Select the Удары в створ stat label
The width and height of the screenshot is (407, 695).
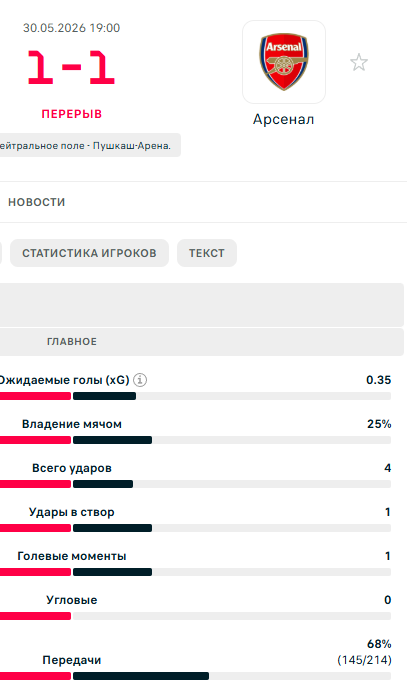[71, 512]
